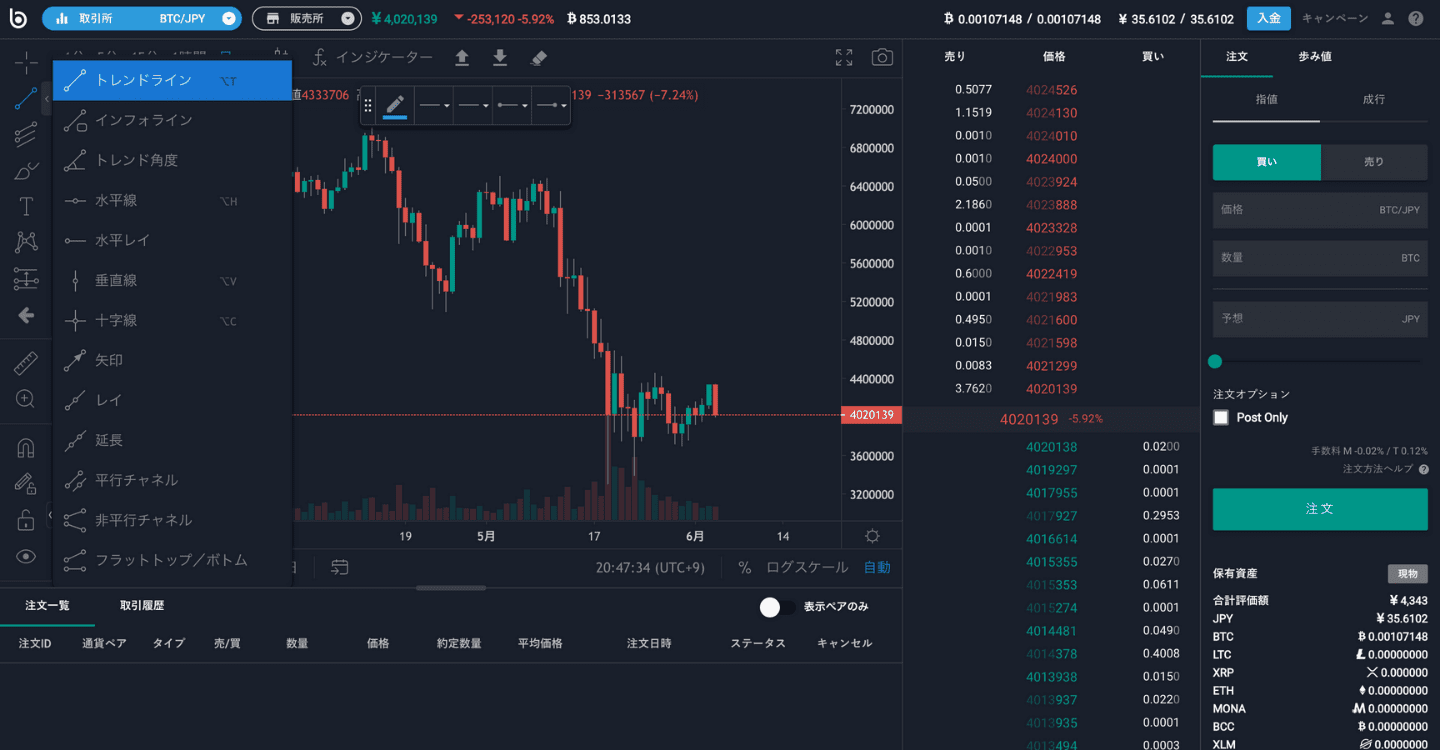The image size is (1440, 750).
Task: Choose 平行チャネル from the drawing menu
Action: [x=173, y=480]
